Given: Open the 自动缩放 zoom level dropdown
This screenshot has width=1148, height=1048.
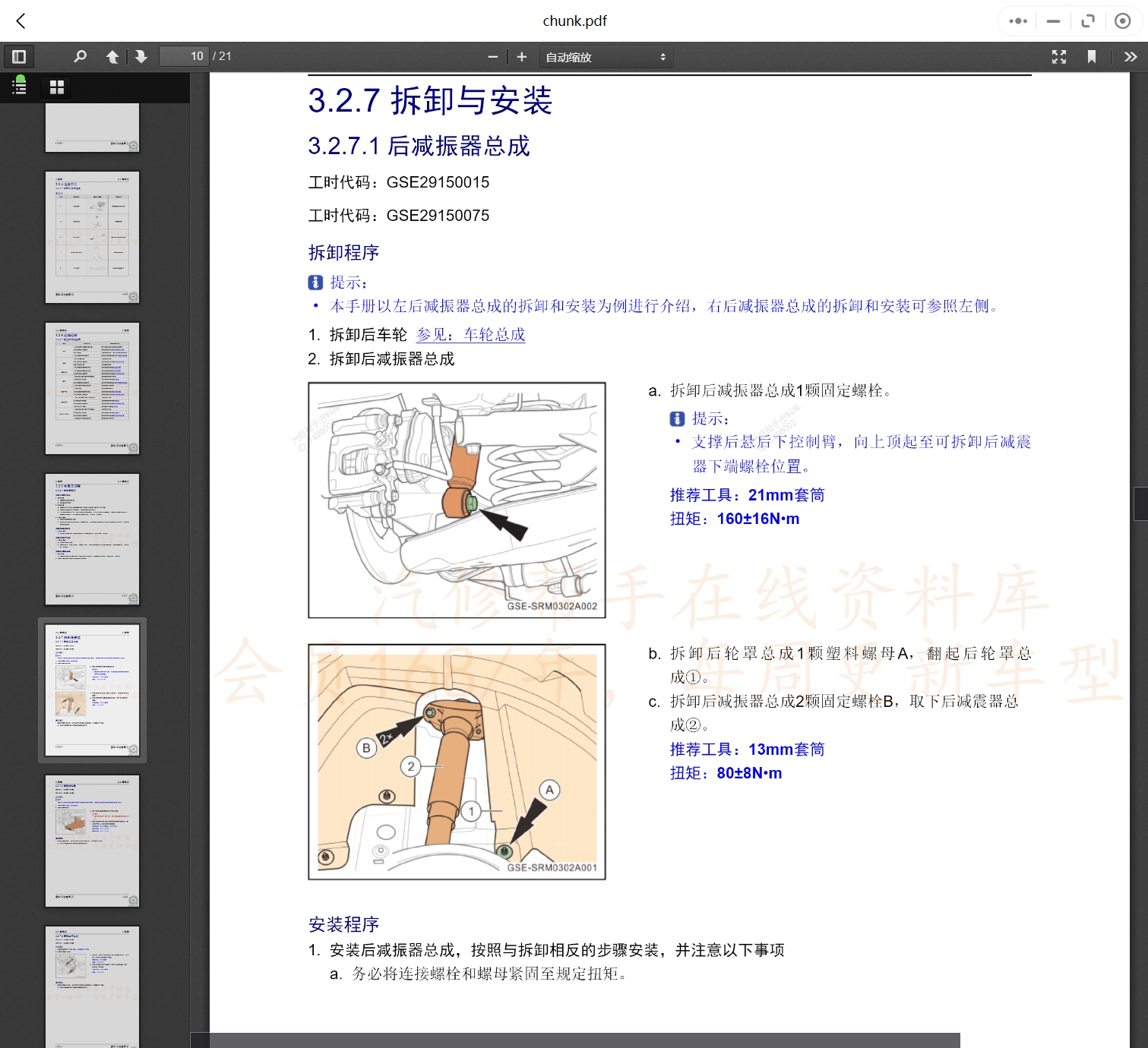Looking at the screenshot, I should (x=606, y=56).
